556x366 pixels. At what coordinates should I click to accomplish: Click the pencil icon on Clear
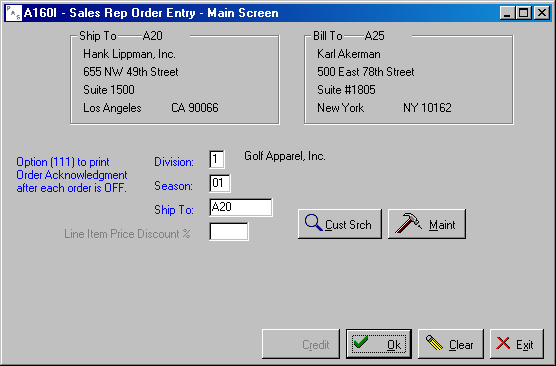(434, 343)
